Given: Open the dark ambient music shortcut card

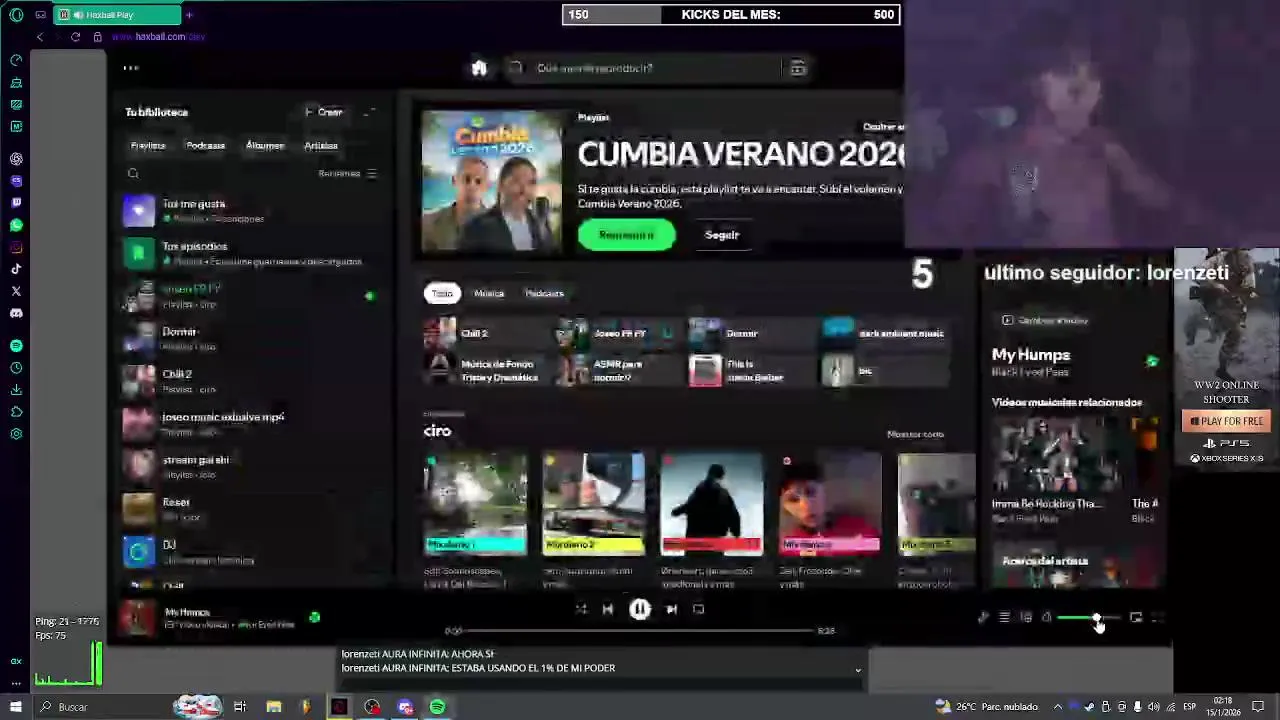Looking at the screenshot, I should click(885, 333).
